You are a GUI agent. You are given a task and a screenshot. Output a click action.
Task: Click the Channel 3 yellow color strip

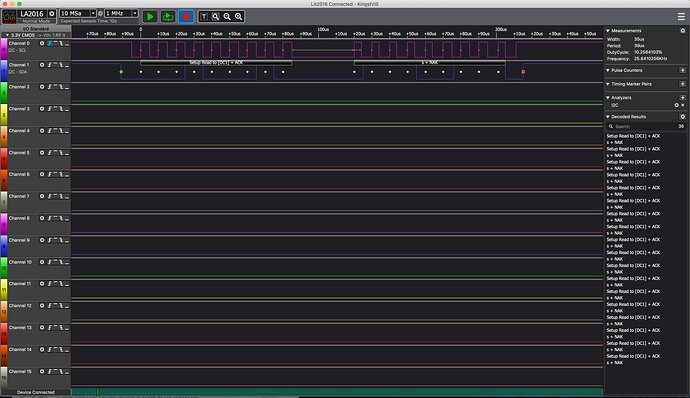pos(4,114)
